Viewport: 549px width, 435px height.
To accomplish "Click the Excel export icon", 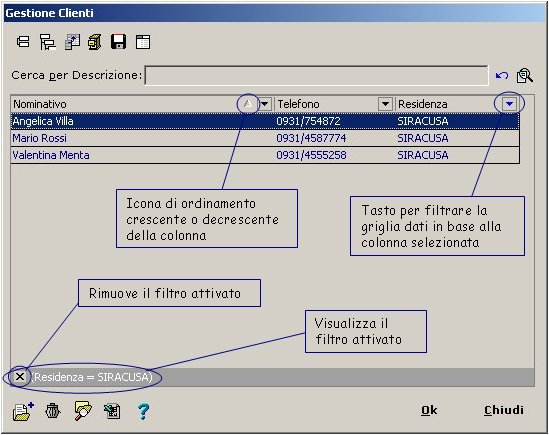I will (x=112, y=411).
